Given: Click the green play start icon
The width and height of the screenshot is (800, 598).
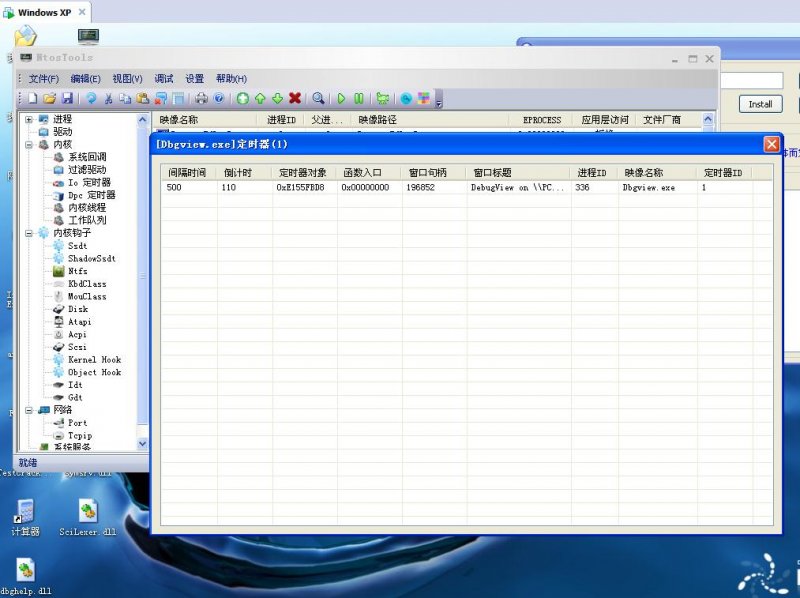Looking at the screenshot, I should pos(341,98).
